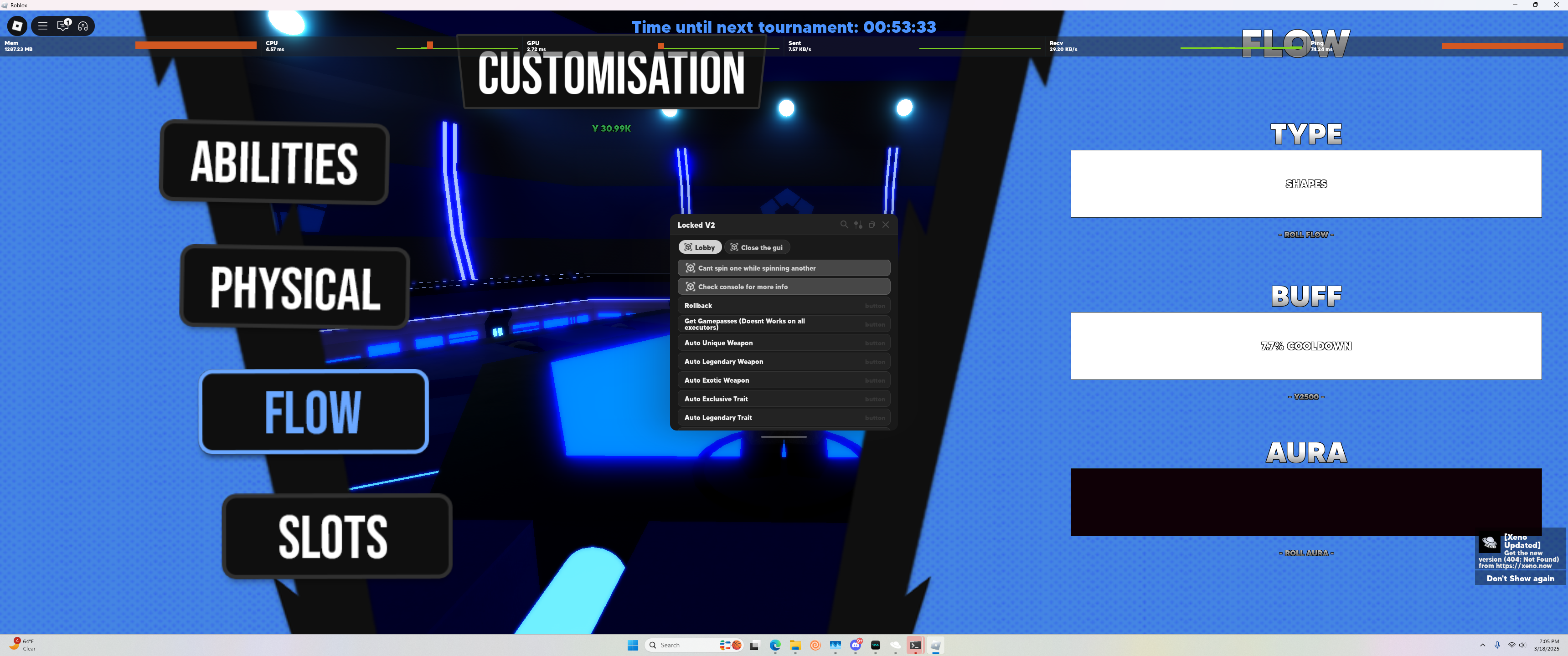Open the hamburger menu icon
The width and height of the screenshot is (1568, 656).
[42, 26]
